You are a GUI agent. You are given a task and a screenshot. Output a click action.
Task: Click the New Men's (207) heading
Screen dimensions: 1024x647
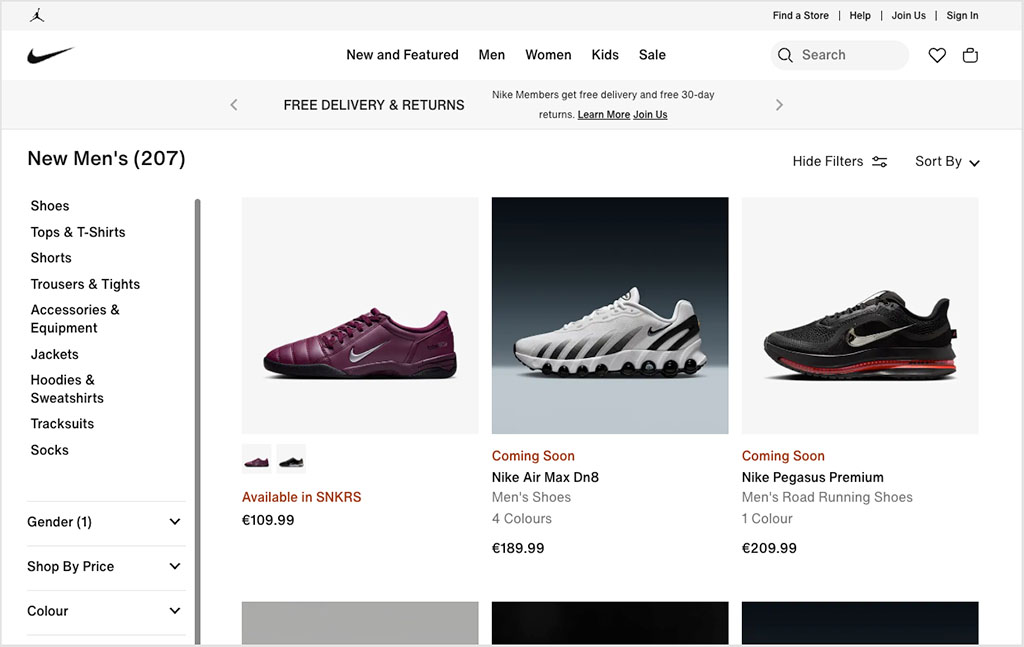106,158
